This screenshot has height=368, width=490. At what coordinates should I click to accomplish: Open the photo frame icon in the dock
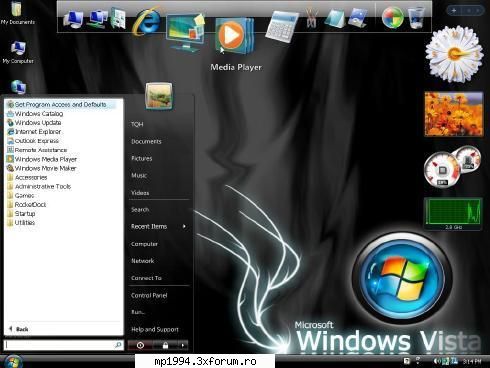coord(357,17)
